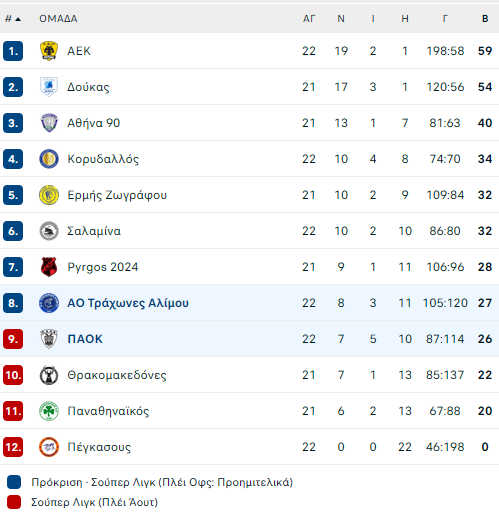Click the rank 12 red position badge

(x=13, y=447)
